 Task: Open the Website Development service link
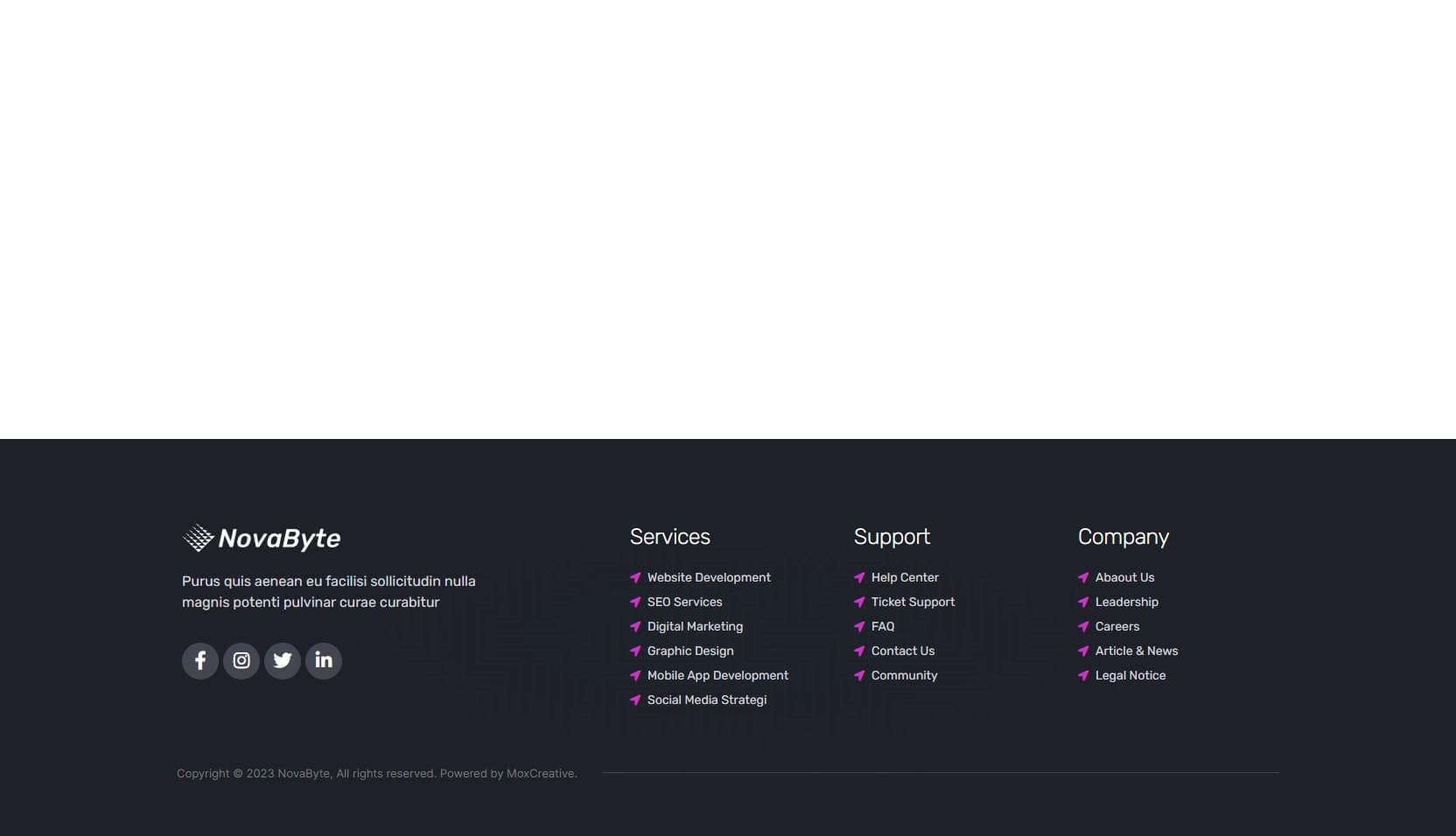pos(709,577)
